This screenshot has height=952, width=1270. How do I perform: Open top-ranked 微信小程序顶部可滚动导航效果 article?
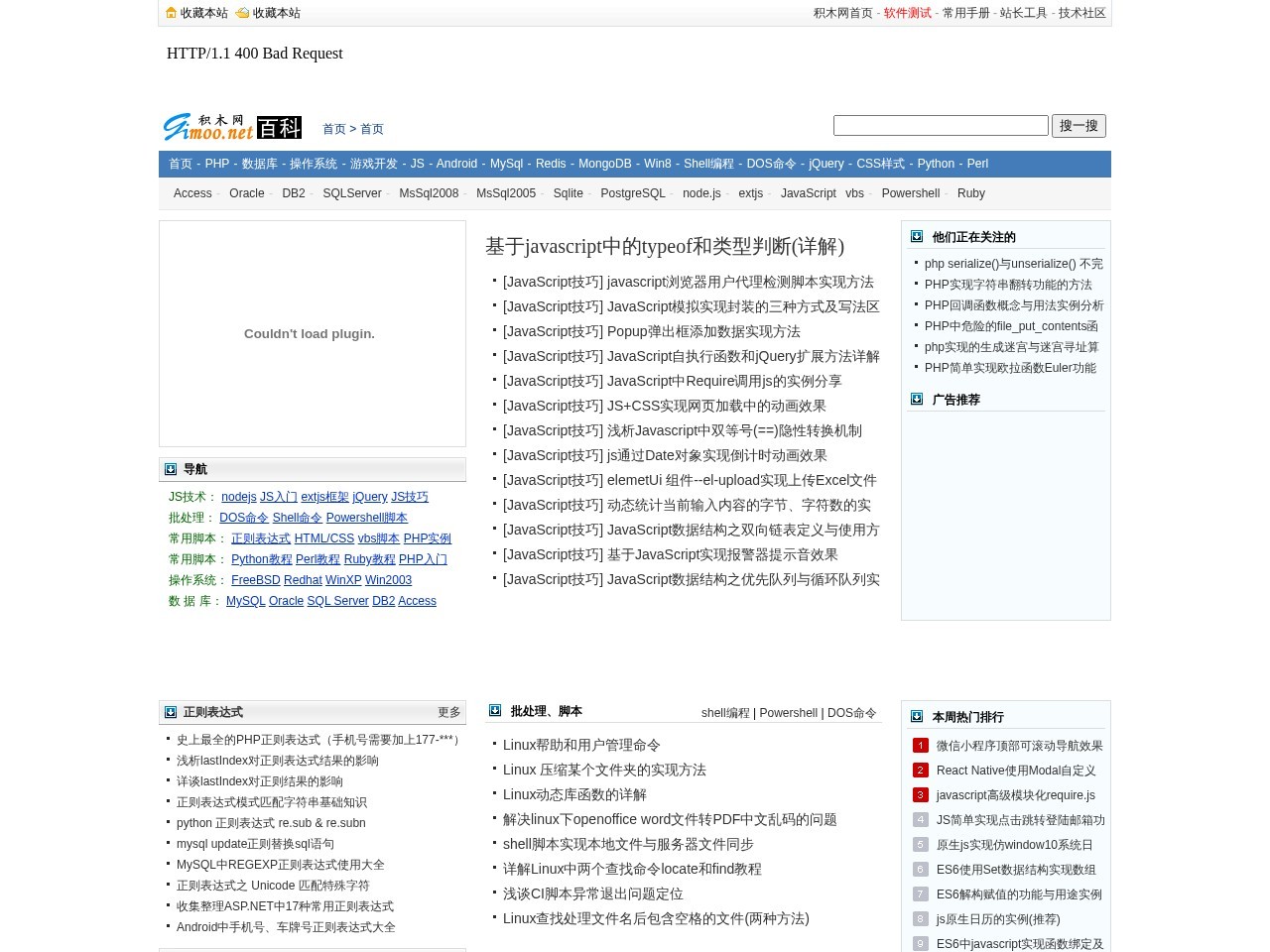point(1019,746)
